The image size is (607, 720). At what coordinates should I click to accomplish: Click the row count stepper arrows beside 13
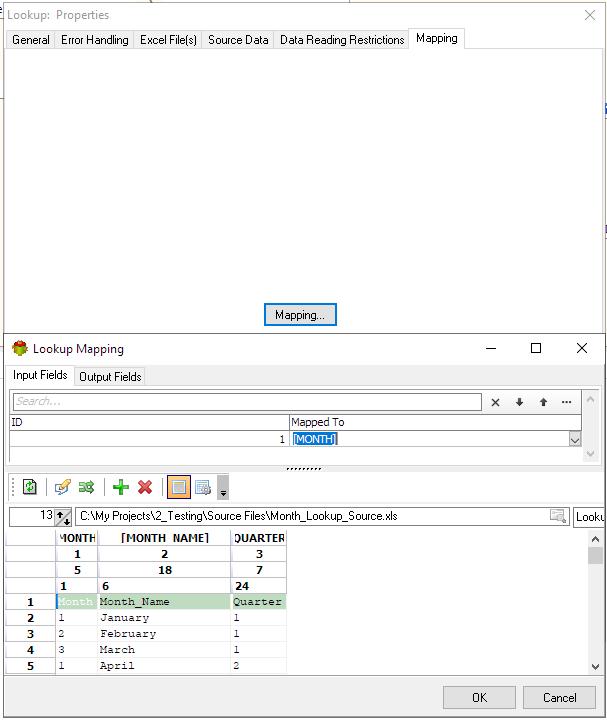(x=63, y=517)
